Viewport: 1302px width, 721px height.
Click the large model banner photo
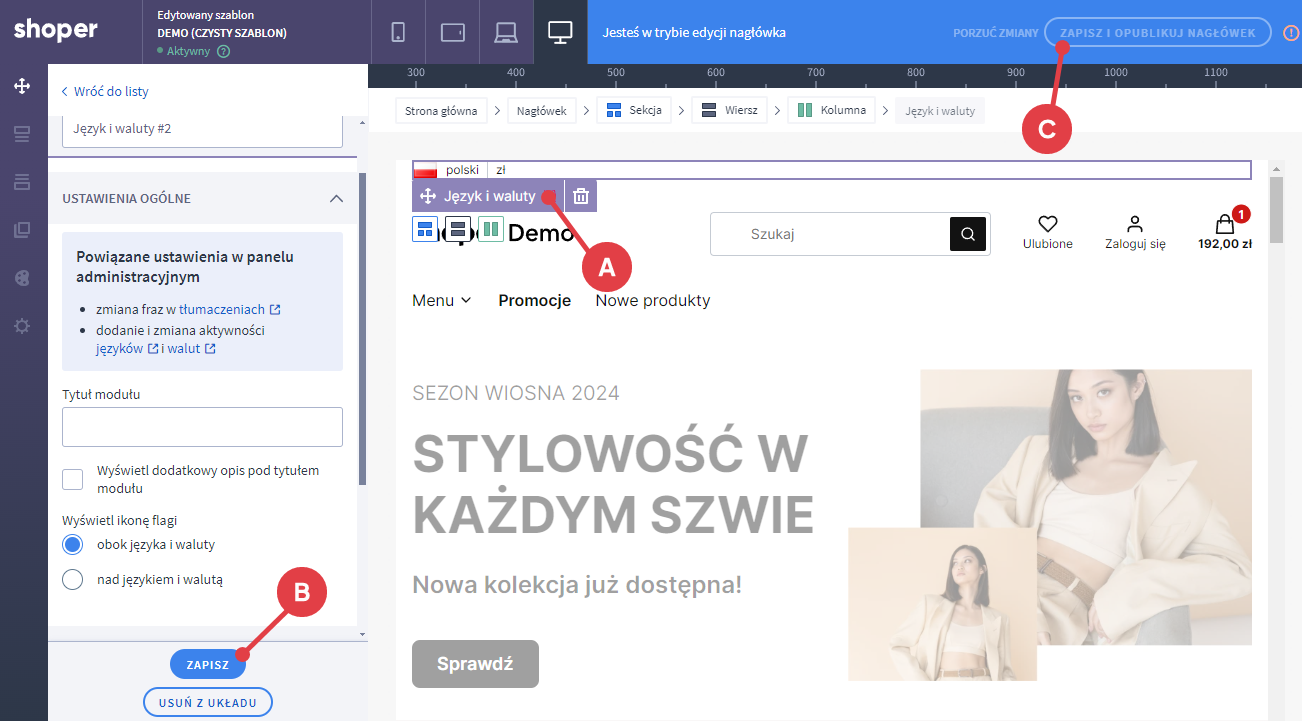coord(1086,507)
